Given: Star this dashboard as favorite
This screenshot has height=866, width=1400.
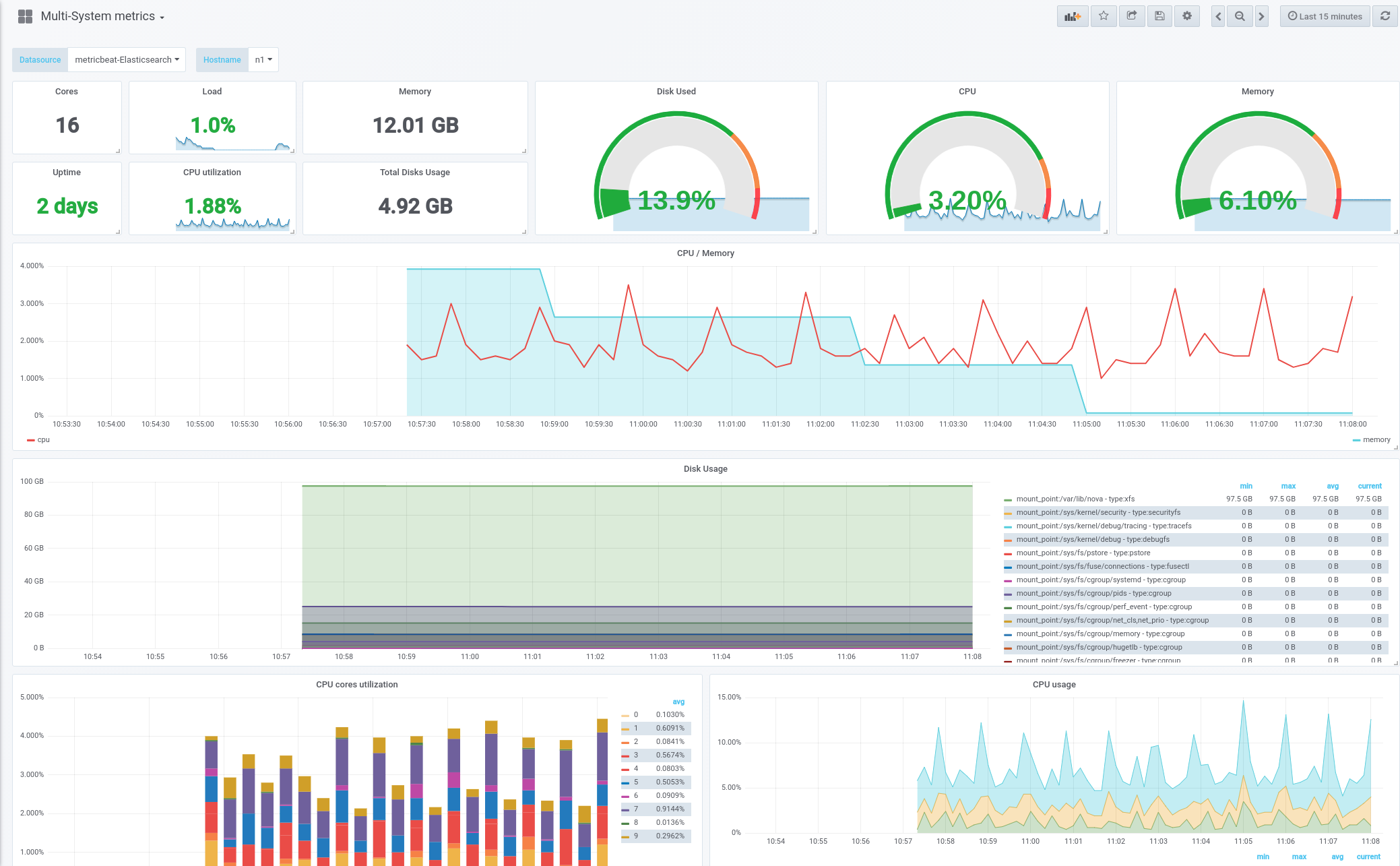Looking at the screenshot, I should (1104, 16).
